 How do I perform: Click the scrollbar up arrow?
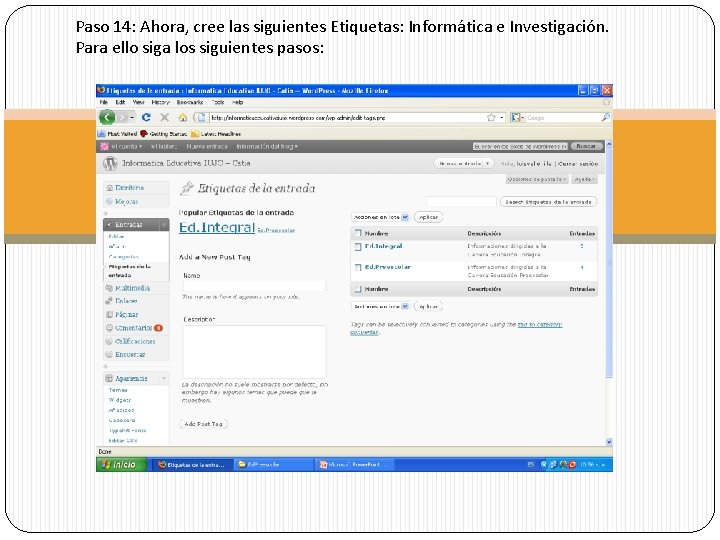[609, 145]
